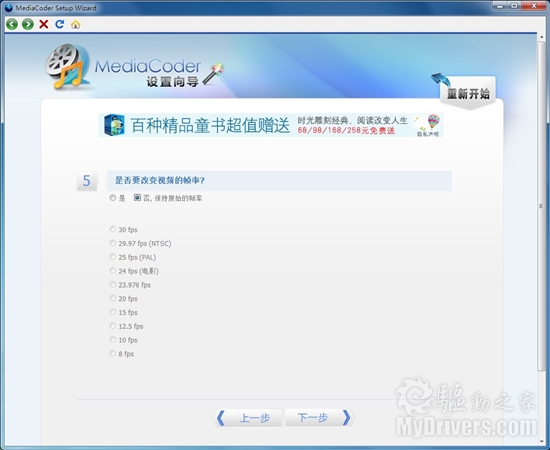
Task: Open the Home page icon
Action: pos(75,24)
